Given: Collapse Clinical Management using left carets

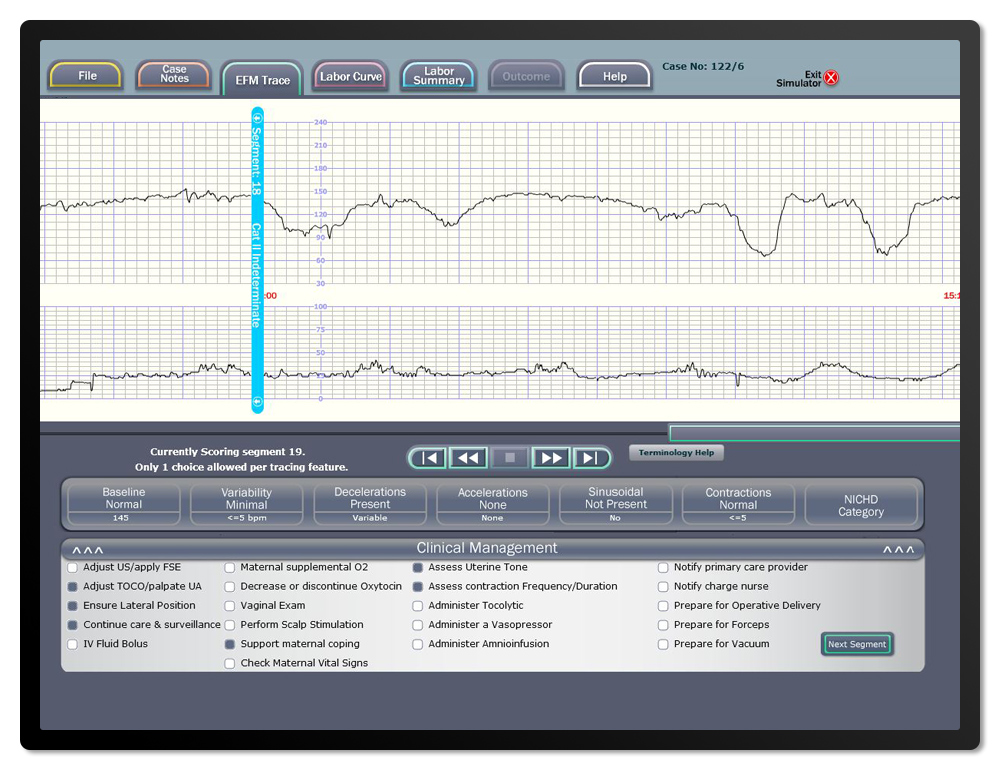Looking at the screenshot, I should [87, 550].
